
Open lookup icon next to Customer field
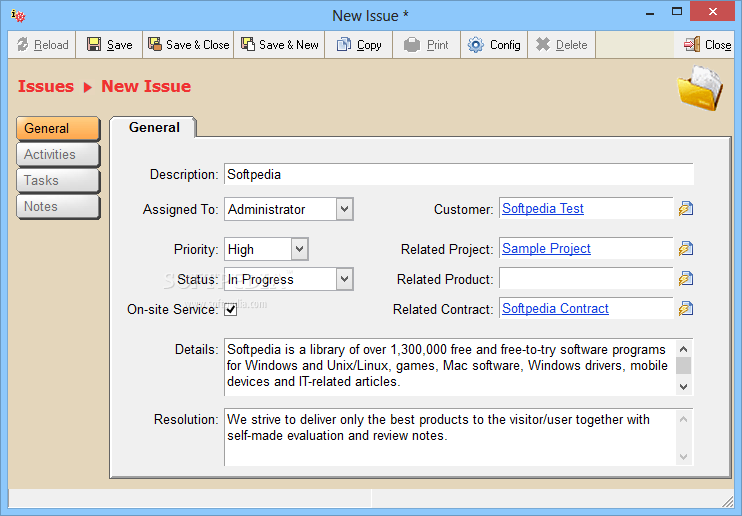686,208
